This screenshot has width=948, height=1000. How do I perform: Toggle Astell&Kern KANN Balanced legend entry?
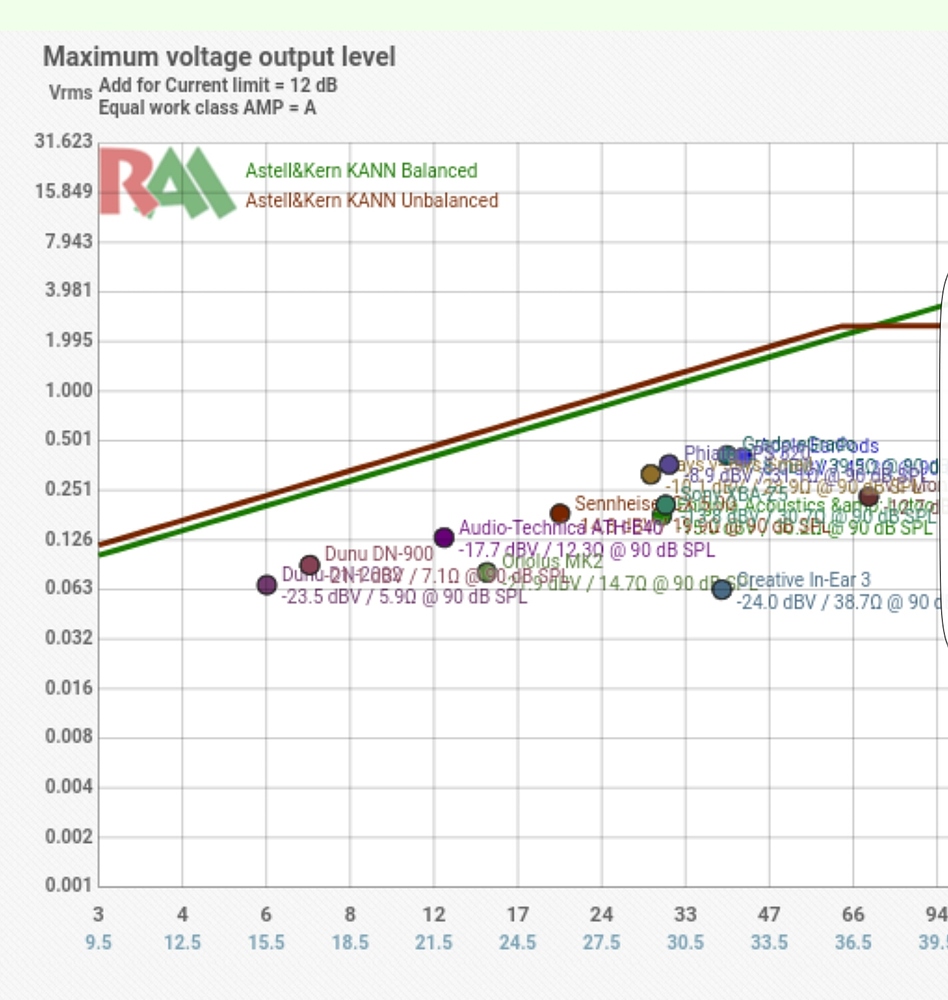(361, 171)
